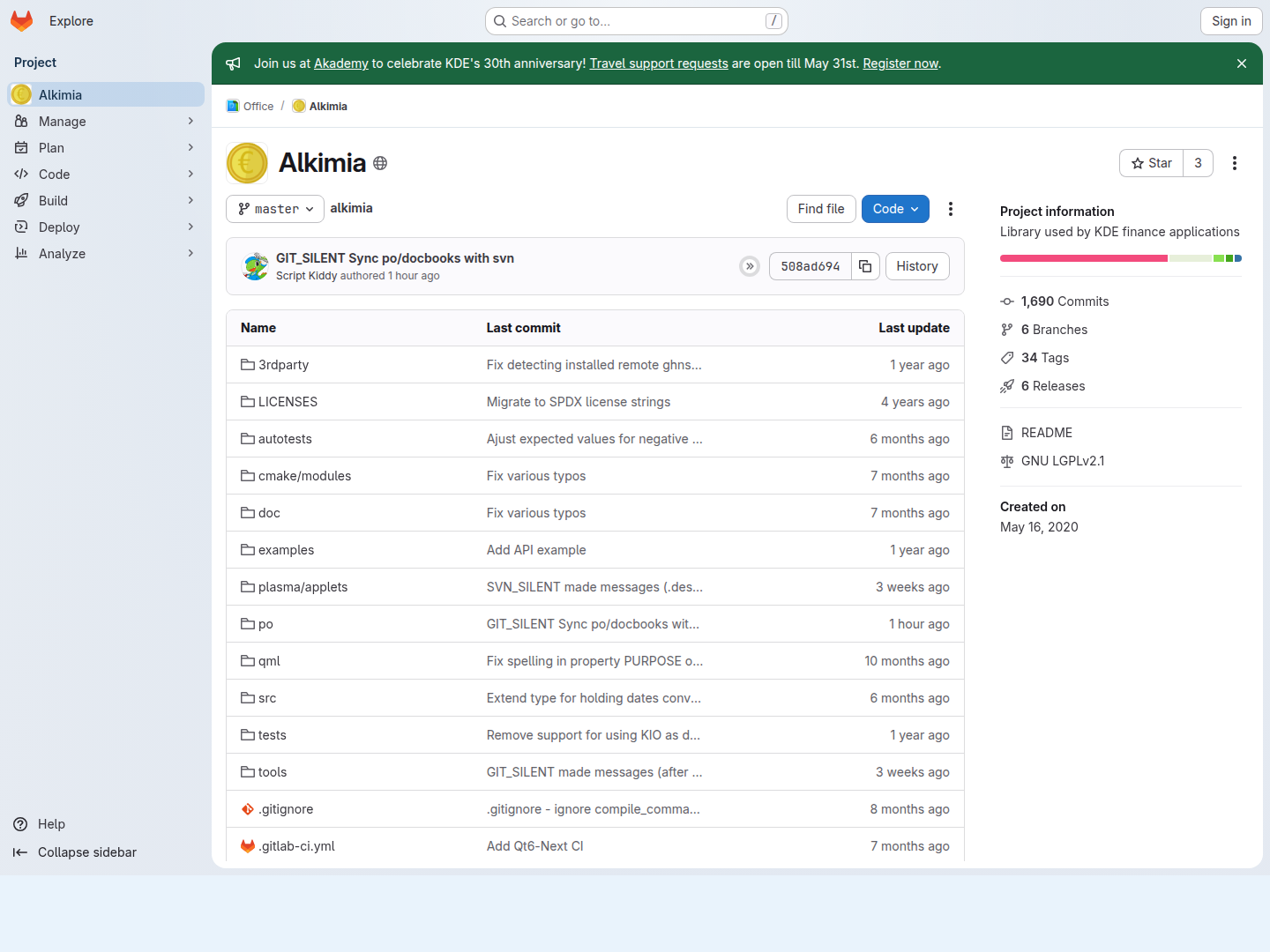Click the GitLab fox logo
1270x952 pixels.
coord(22,21)
